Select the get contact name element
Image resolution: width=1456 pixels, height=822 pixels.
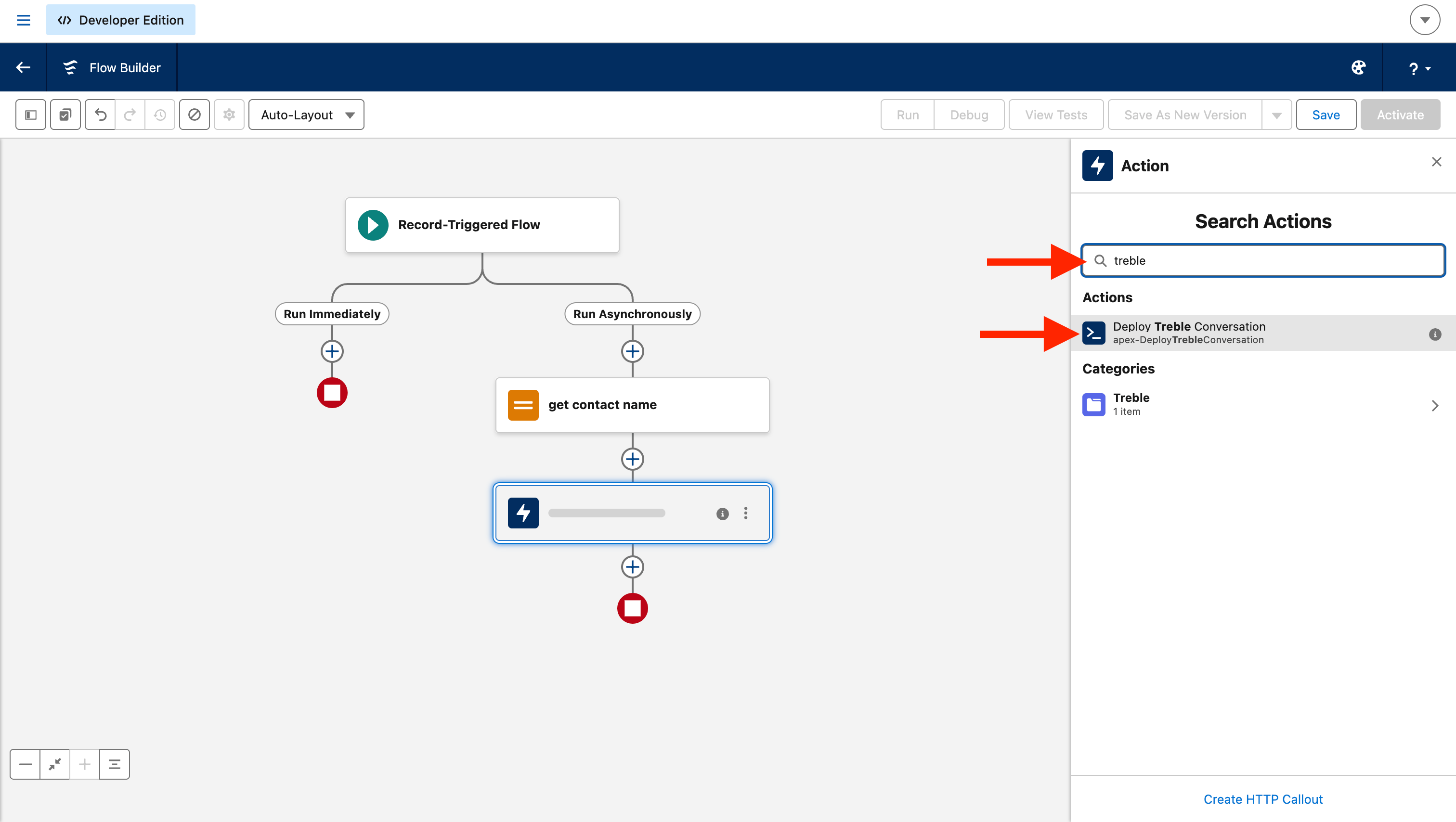click(632, 405)
